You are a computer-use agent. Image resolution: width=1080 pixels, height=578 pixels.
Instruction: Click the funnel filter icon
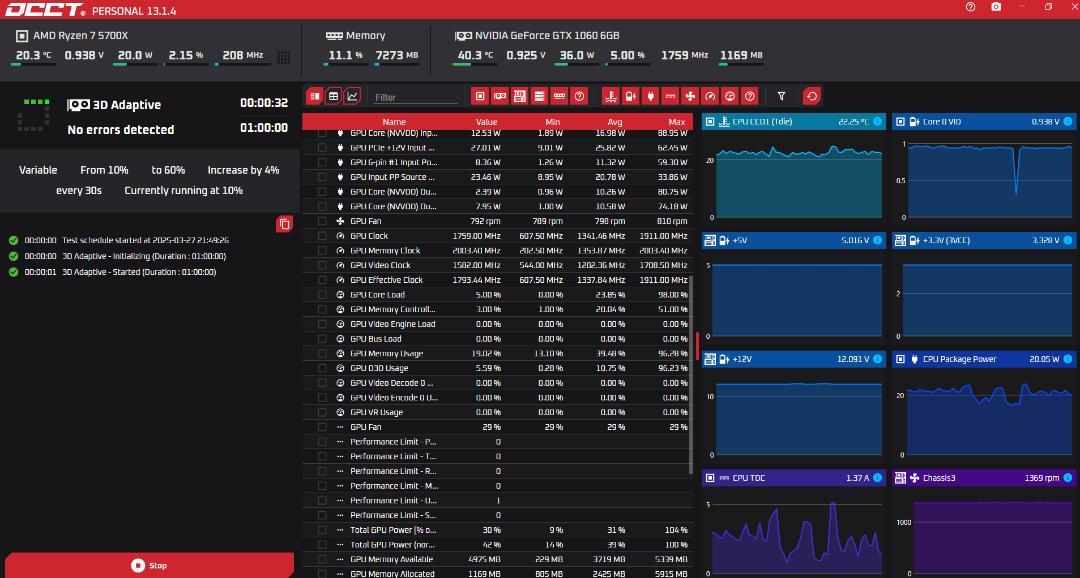tap(781, 96)
